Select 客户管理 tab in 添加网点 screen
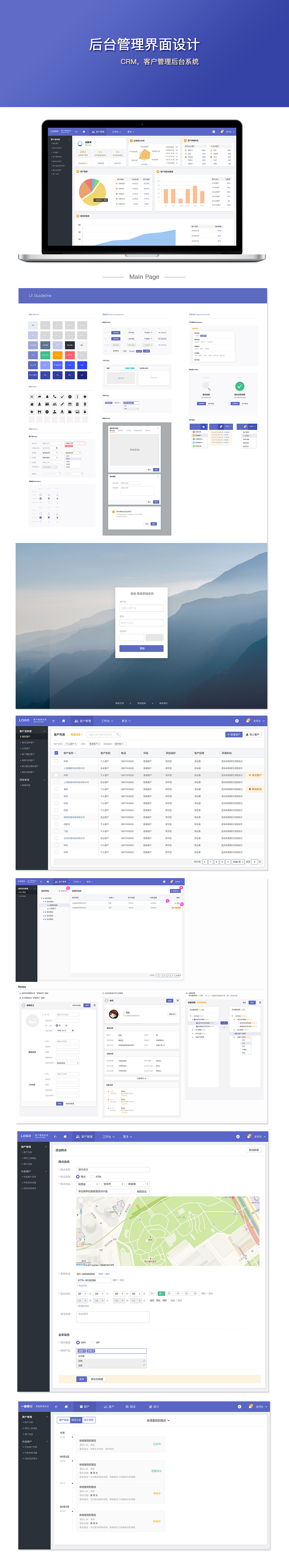The height and width of the screenshot is (1568, 289). point(85,1136)
